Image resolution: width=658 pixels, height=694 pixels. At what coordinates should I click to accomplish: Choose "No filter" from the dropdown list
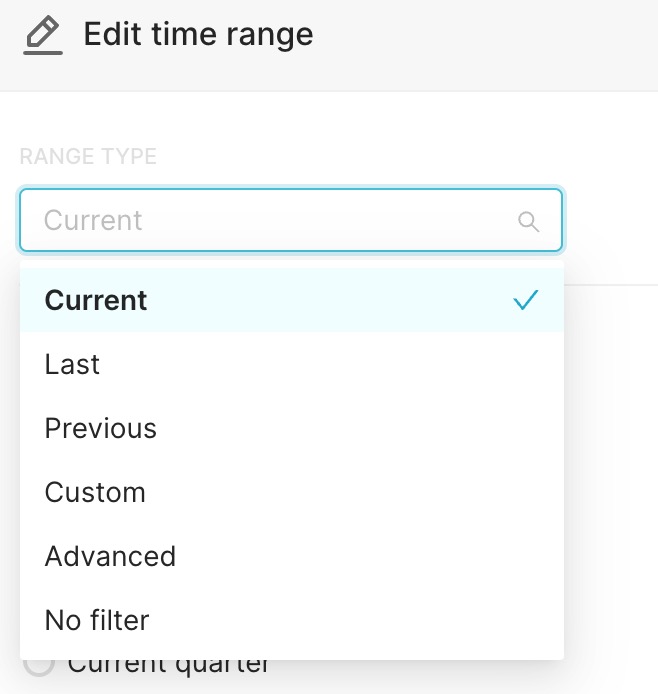(97, 620)
